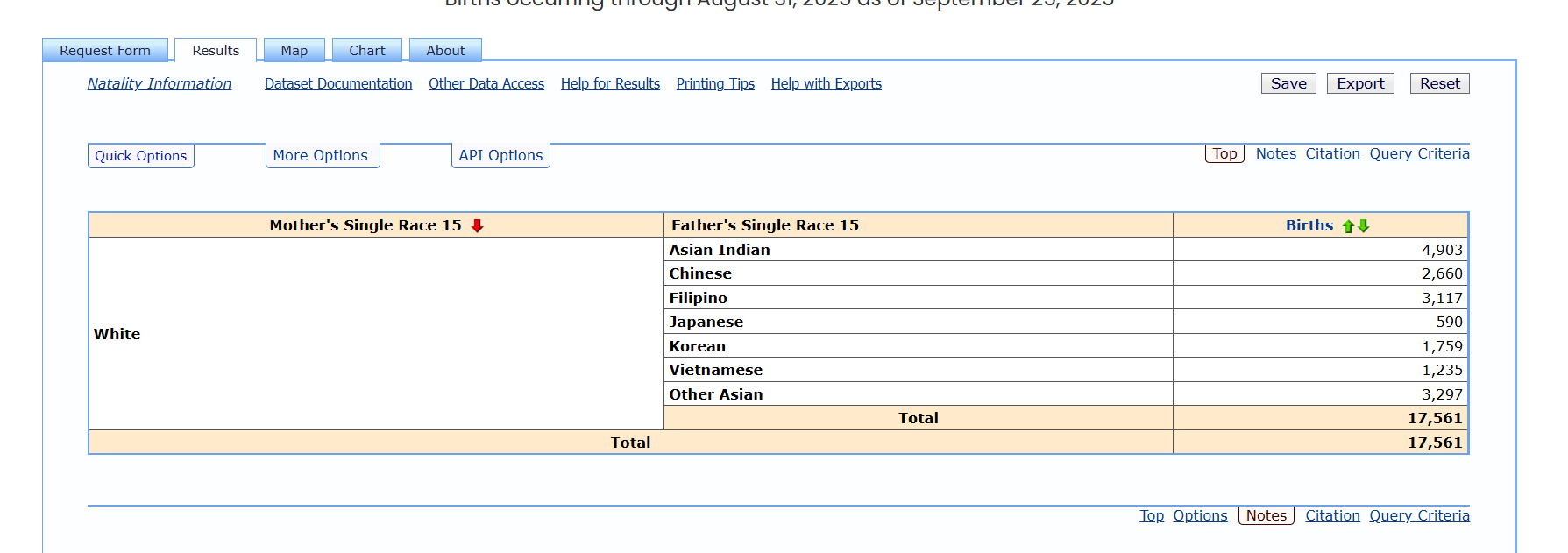Switch to the Chart tab

pos(366,51)
